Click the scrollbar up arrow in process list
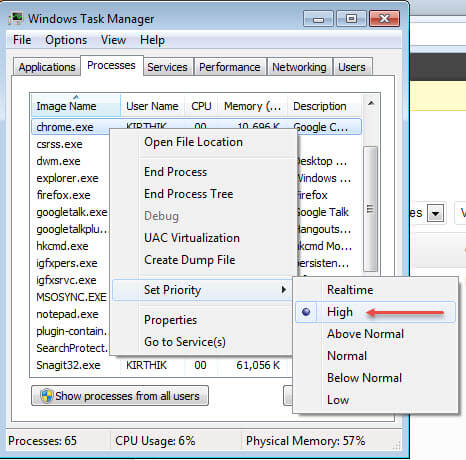The image size is (466, 460). tap(371, 103)
